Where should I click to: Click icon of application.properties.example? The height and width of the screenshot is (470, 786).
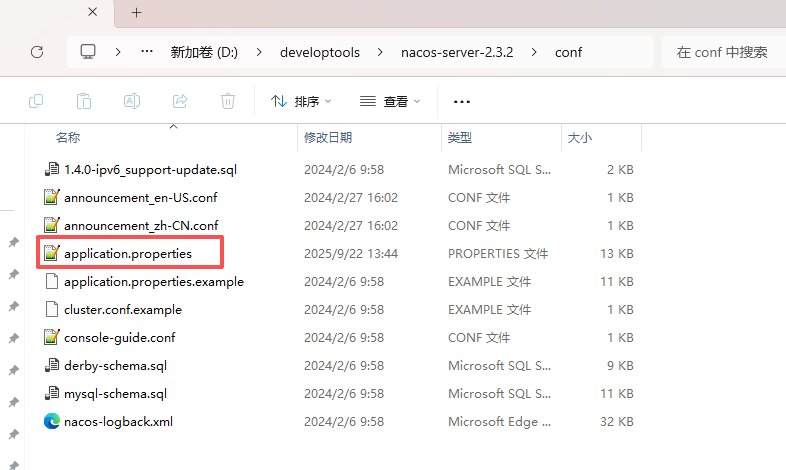pos(52,282)
